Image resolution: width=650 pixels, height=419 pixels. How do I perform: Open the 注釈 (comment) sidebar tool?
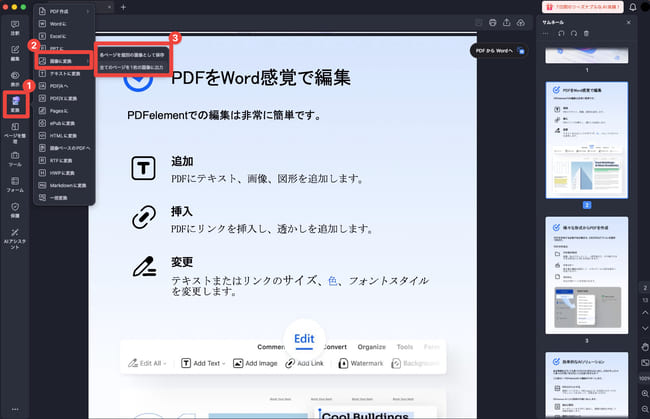pyautogui.click(x=15, y=28)
